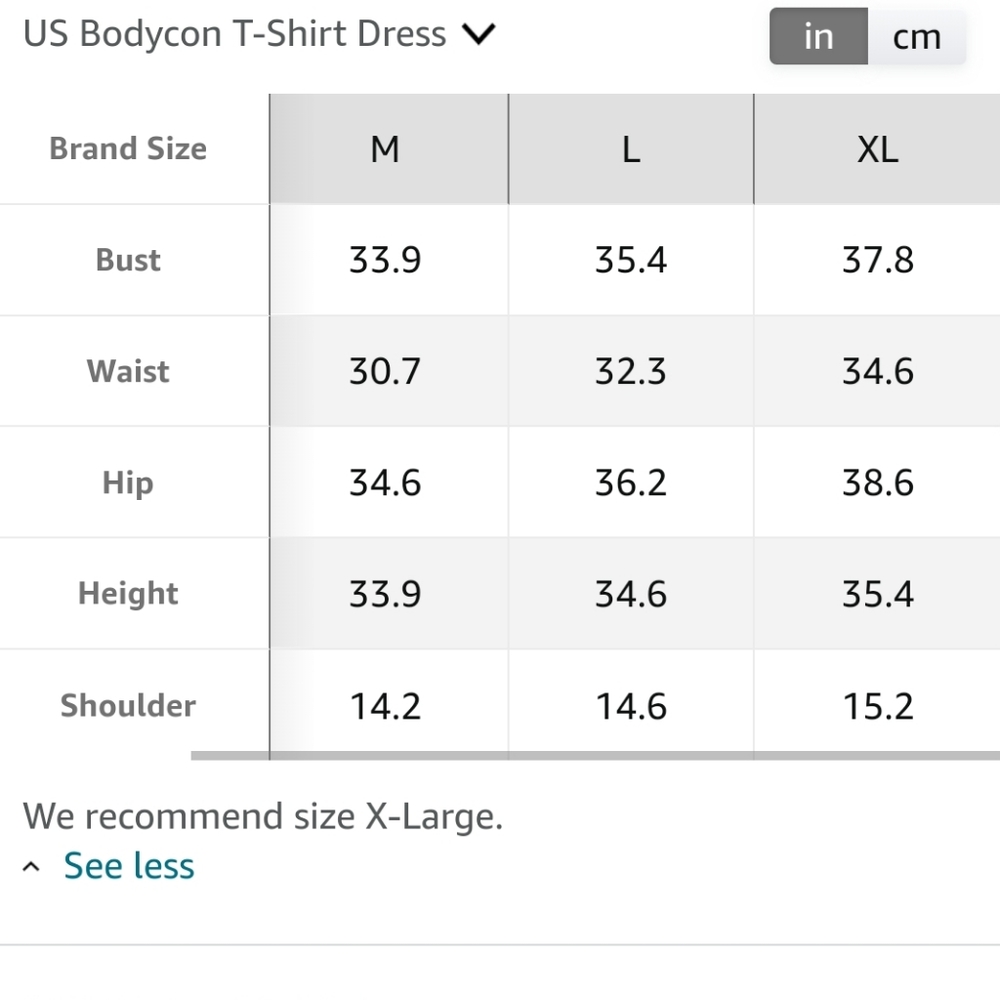Viewport: 1000px width, 1000px height.
Task: Click the Height row label
Action: [128, 594]
